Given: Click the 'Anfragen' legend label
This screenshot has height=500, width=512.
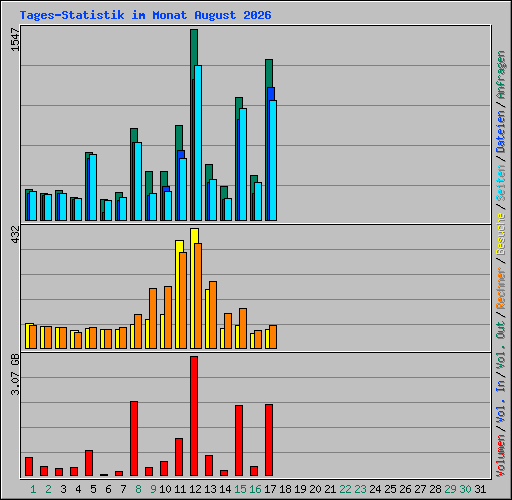Looking at the screenshot, I should pyautogui.click(x=500, y=75).
